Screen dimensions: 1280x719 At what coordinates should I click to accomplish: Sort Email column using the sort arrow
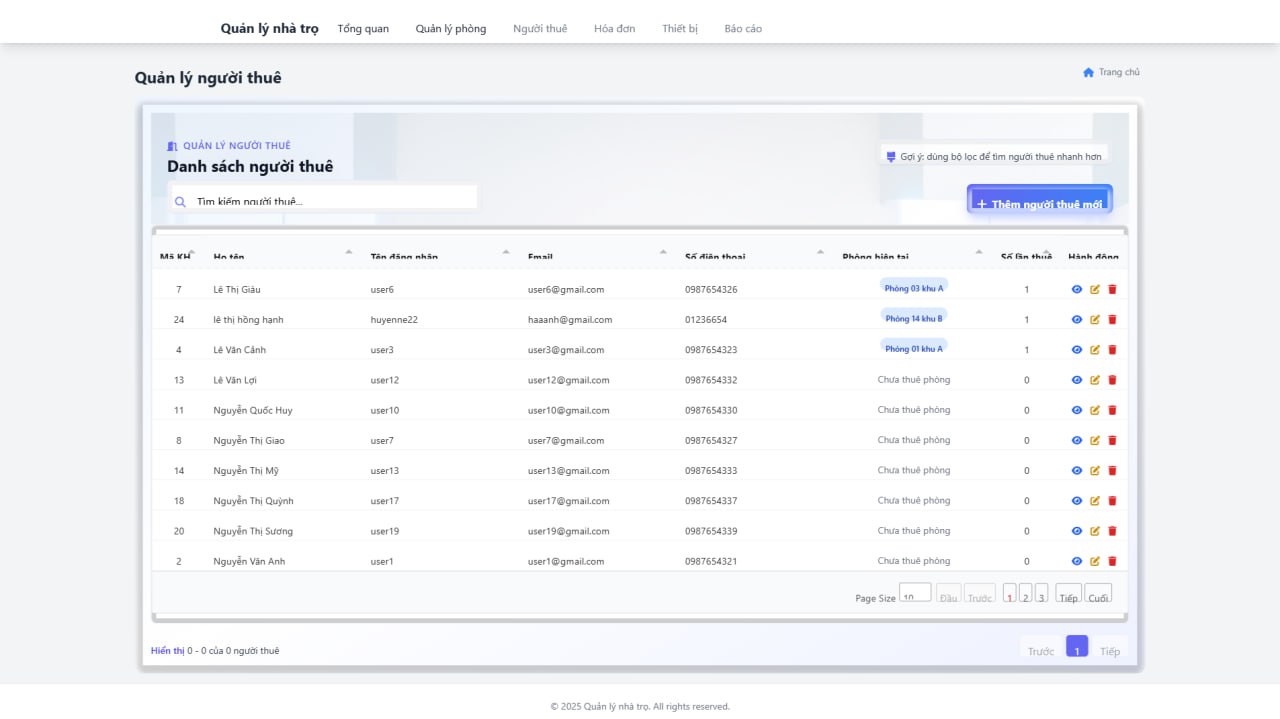click(x=662, y=252)
